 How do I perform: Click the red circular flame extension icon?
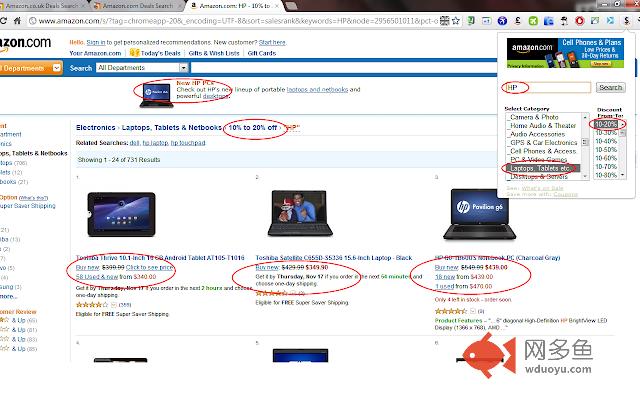click(x=580, y=20)
